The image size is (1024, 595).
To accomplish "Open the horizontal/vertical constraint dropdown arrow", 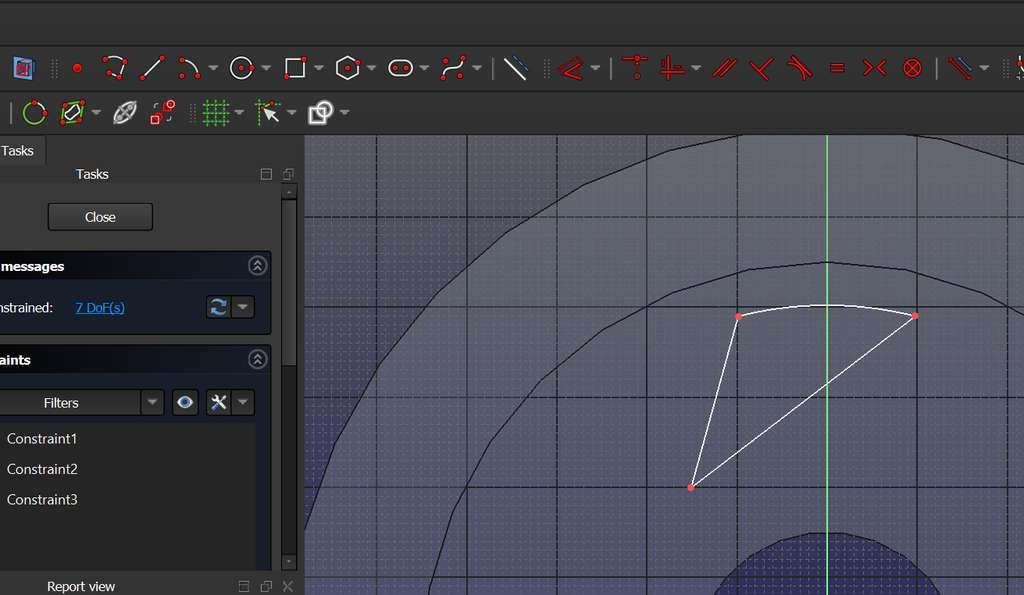I will [x=696, y=68].
